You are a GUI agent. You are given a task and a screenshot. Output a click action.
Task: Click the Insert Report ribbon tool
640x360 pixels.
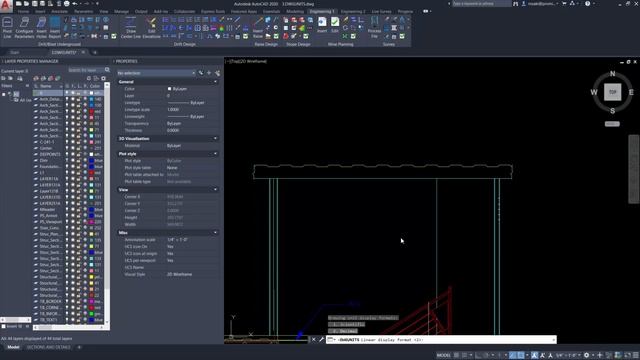tap(55, 28)
